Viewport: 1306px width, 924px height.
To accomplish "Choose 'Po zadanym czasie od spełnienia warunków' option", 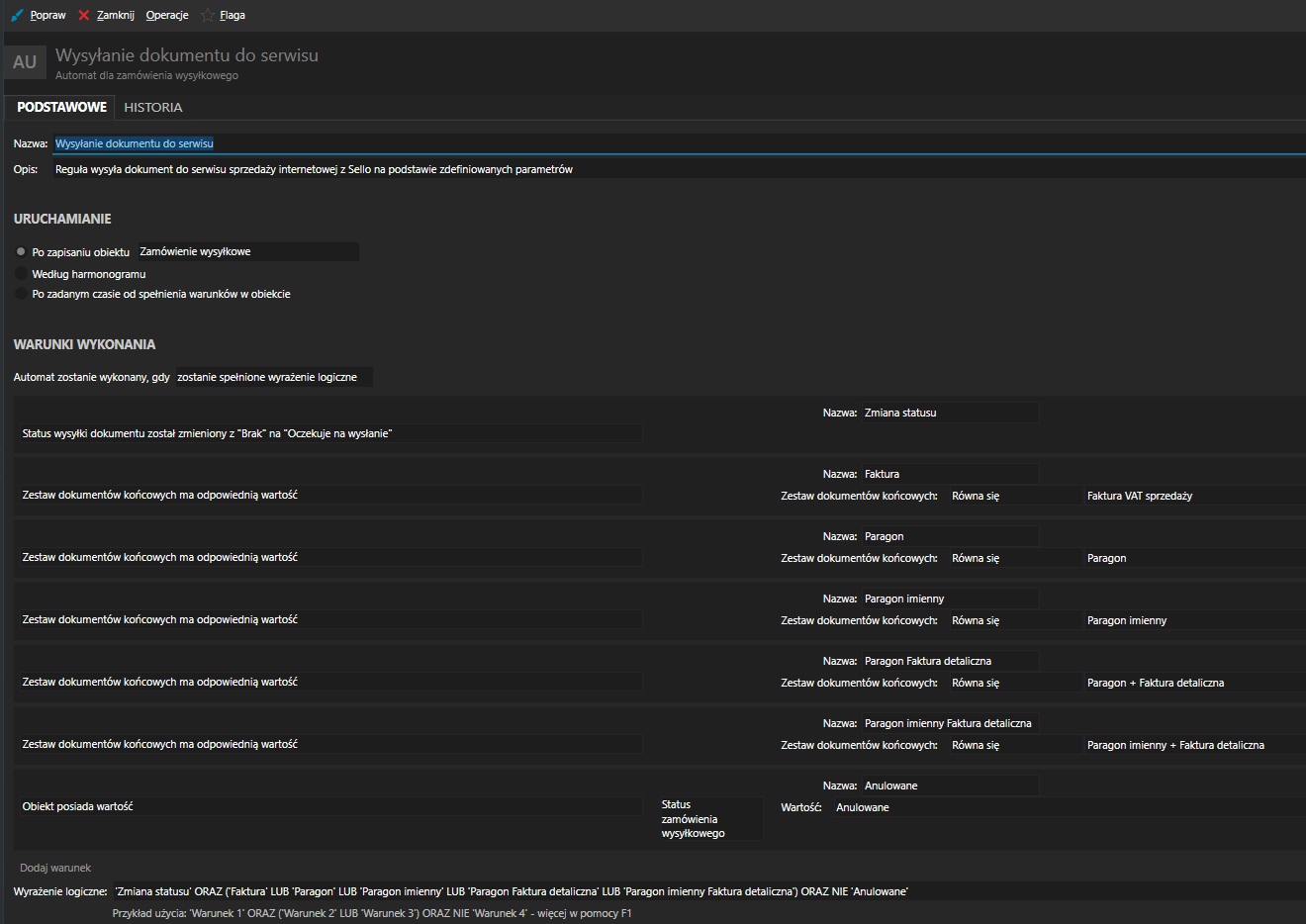I will point(21,294).
